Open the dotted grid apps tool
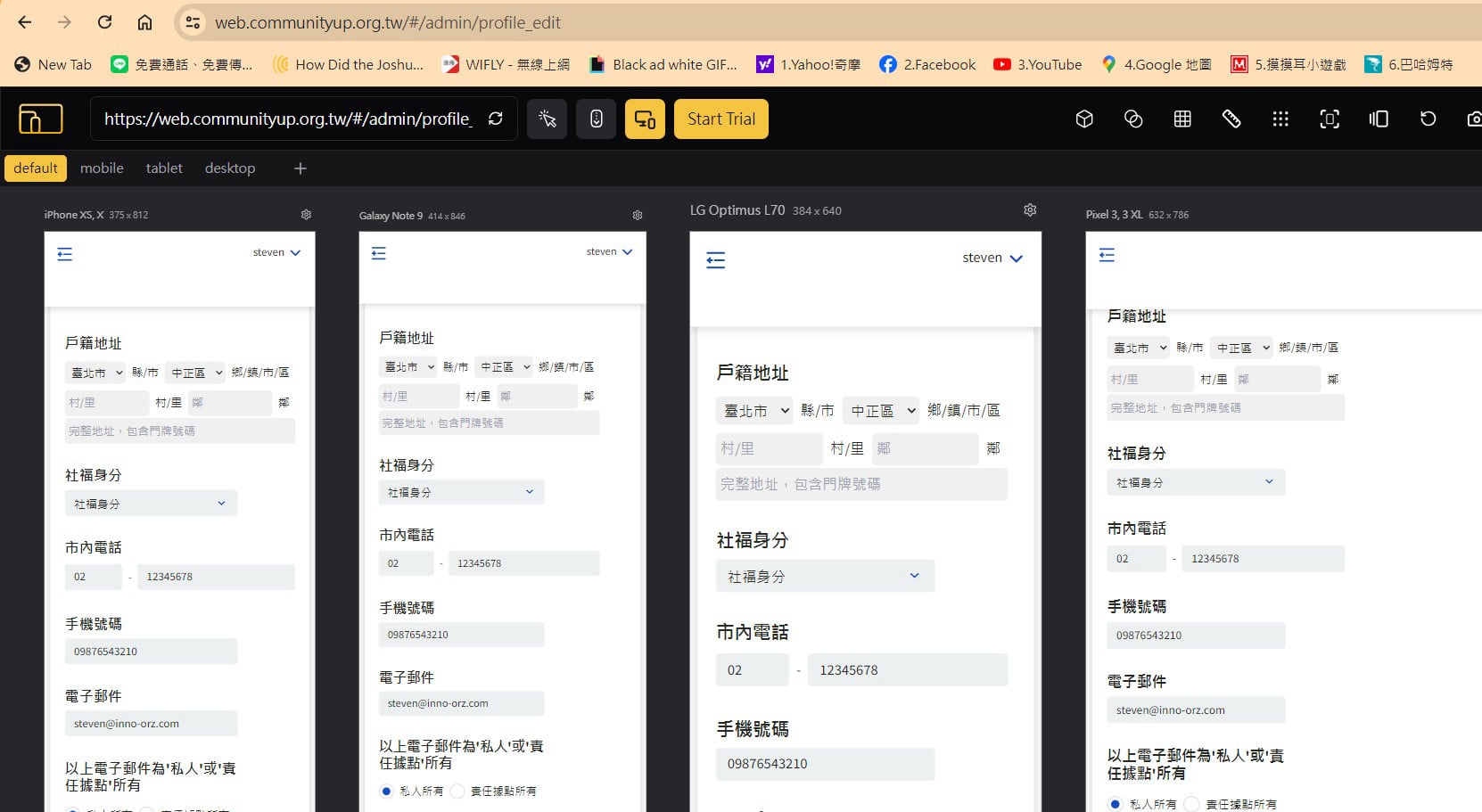Image resolution: width=1482 pixels, height=812 pixels. coord(1280,119)
